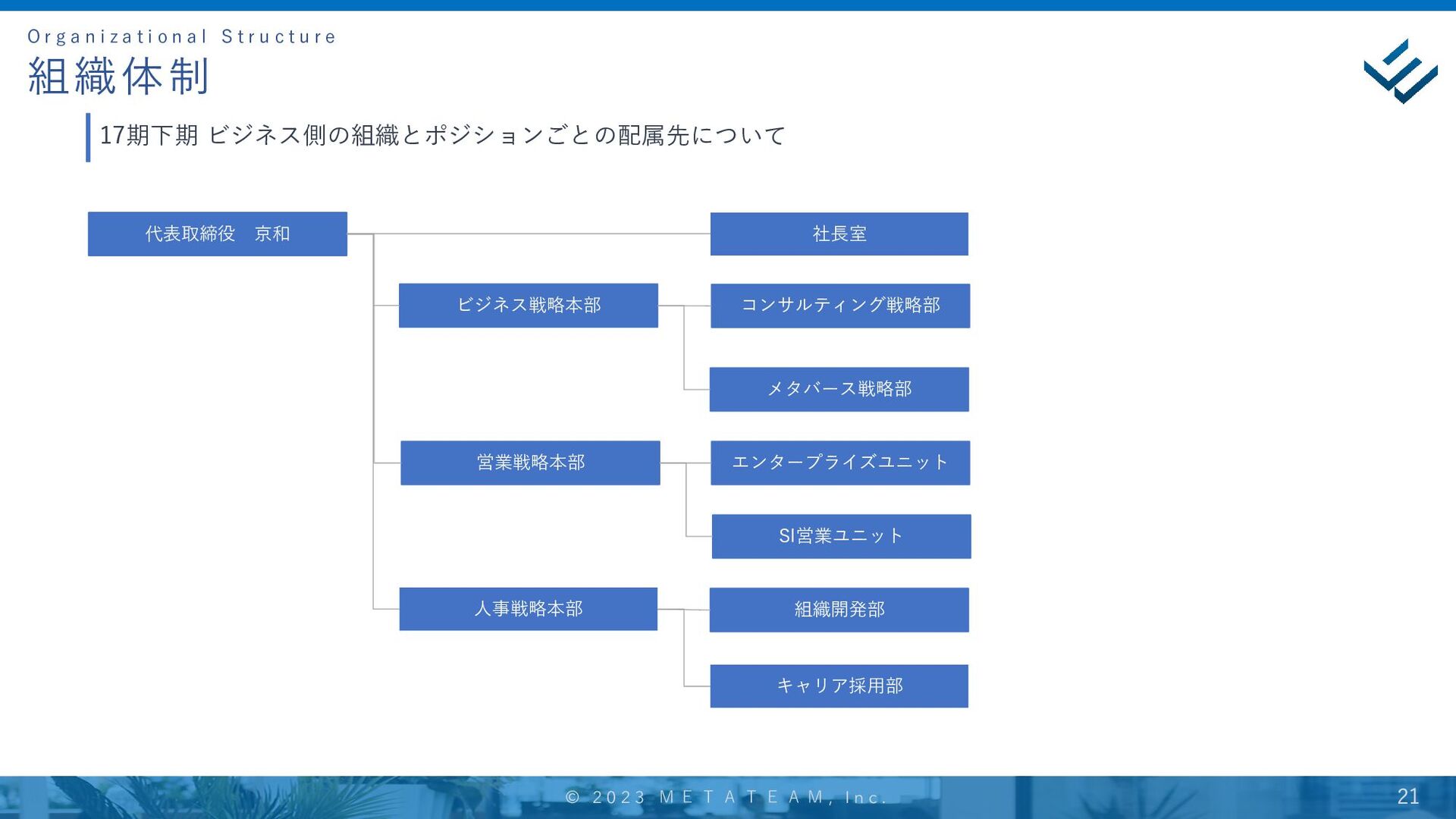The width and height of the screenshot is (1456, 819).
Task: Select the 社長室 box
Action: coord(839,234)
